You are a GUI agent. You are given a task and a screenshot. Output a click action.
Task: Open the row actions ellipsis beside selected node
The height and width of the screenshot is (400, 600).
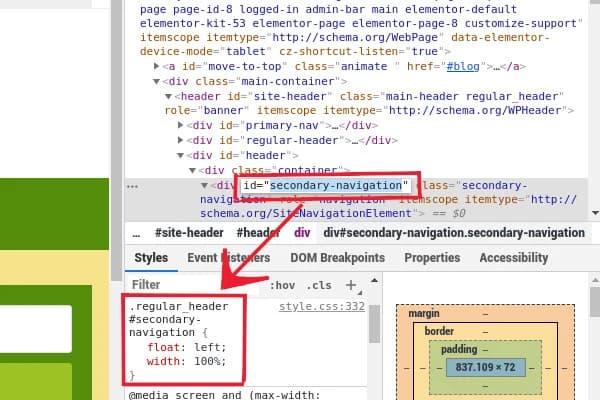coord(132,186)
